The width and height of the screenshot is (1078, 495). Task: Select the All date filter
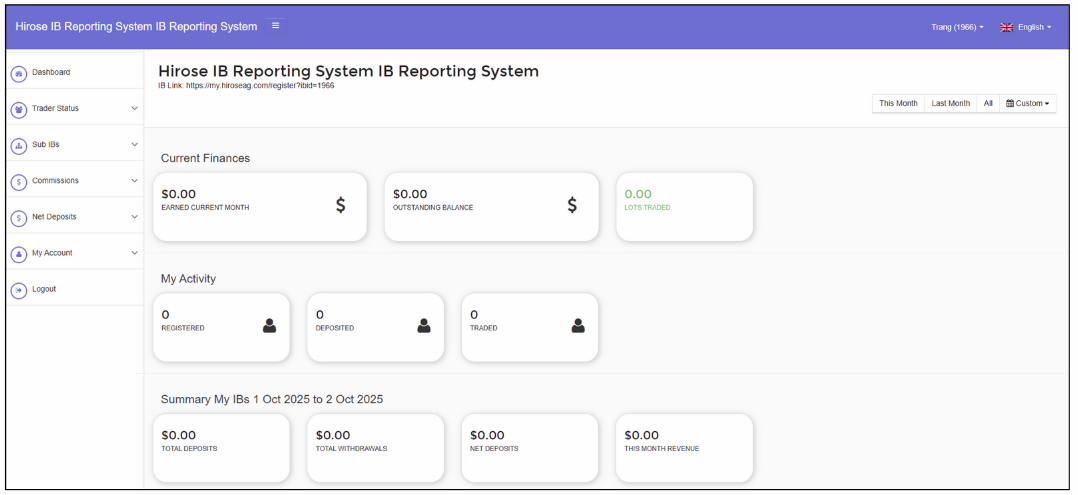point(988,103)
